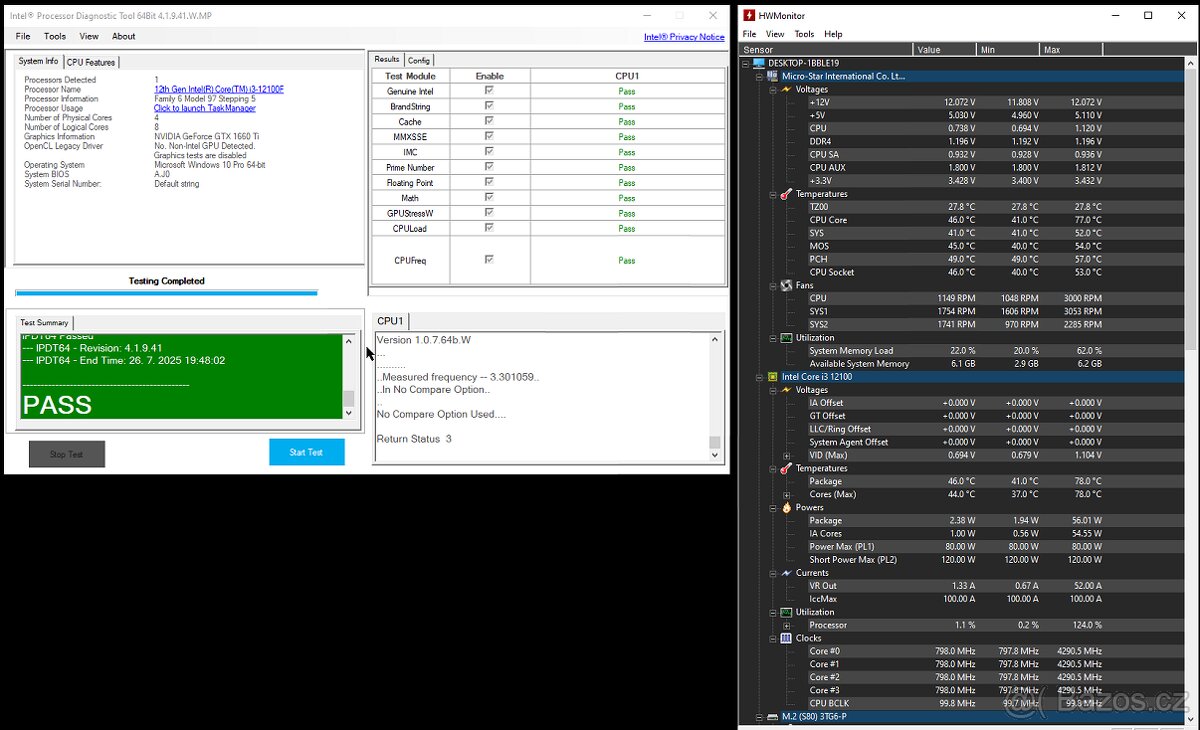Viewport: 1200px width, 730px height.
Task: Toggle the Genuine Intel test checkbox
Action: pos(489,91)
